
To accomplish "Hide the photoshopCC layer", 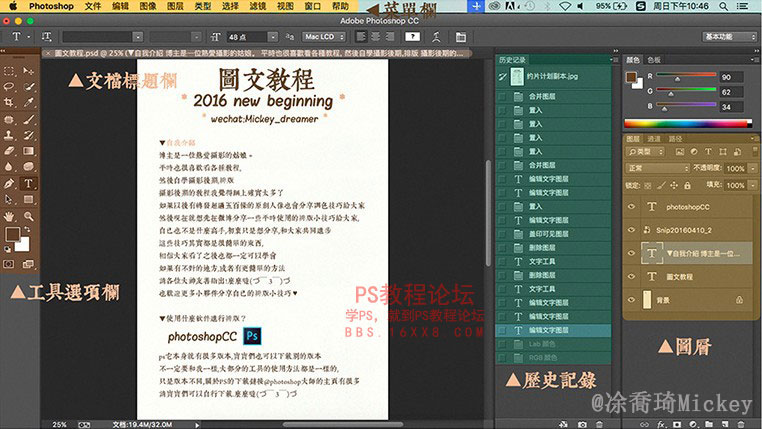I will coord(631,206).
